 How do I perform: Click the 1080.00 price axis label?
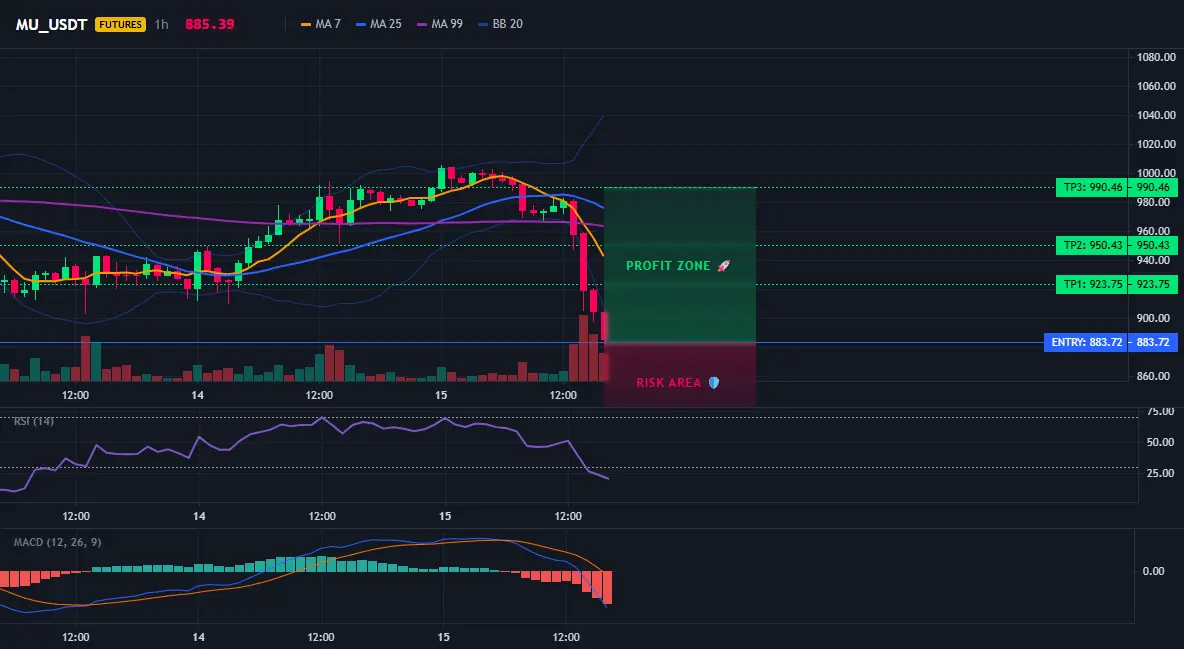coord(1156,57)
